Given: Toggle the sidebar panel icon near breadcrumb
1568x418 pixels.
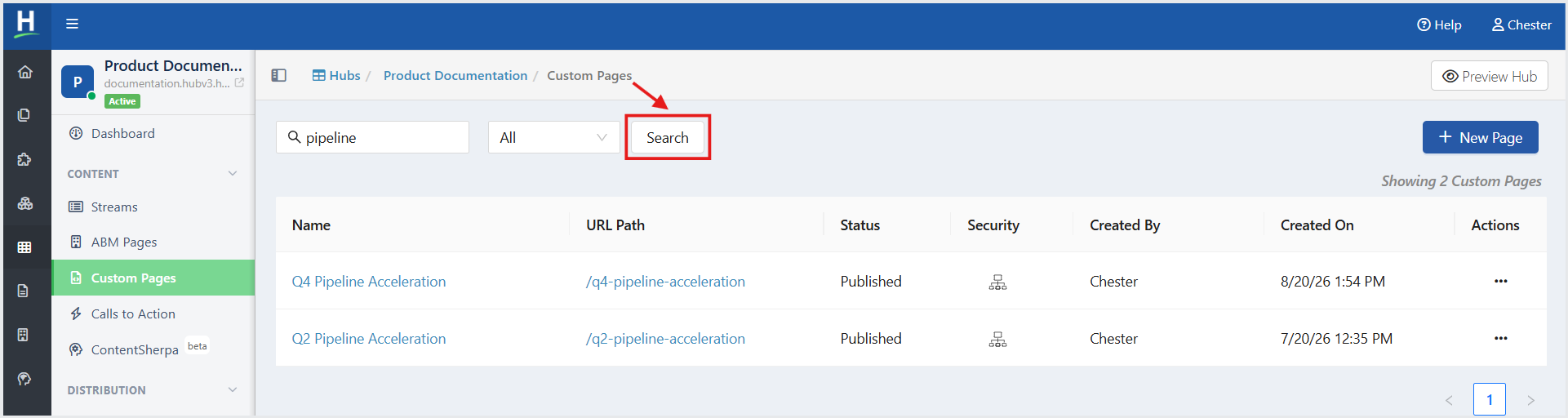Looking at the screenshot, I should [x=279, y=75].
